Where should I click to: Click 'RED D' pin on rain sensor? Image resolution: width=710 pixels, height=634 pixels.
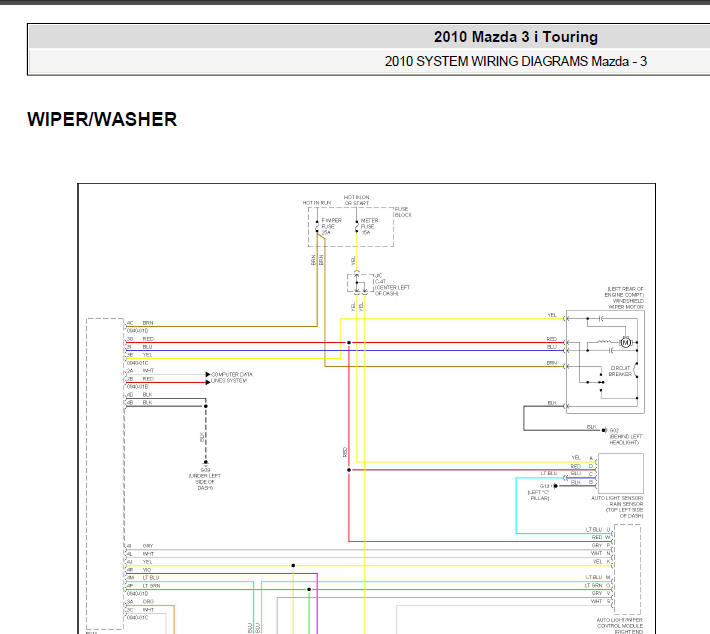pyautogui.click(x=582, y=466)
